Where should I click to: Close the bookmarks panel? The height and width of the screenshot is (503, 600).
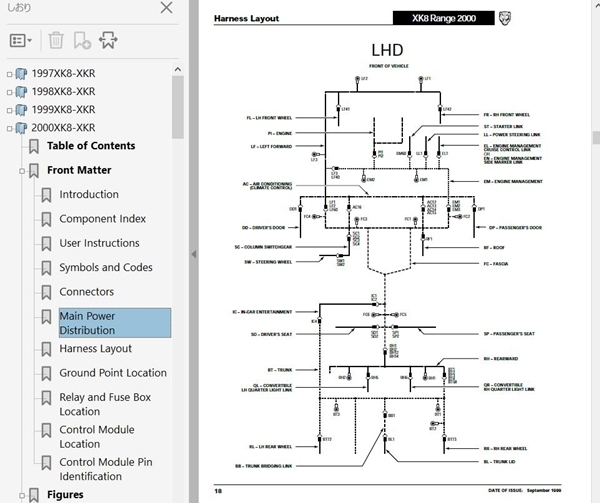tap(166, 8)
